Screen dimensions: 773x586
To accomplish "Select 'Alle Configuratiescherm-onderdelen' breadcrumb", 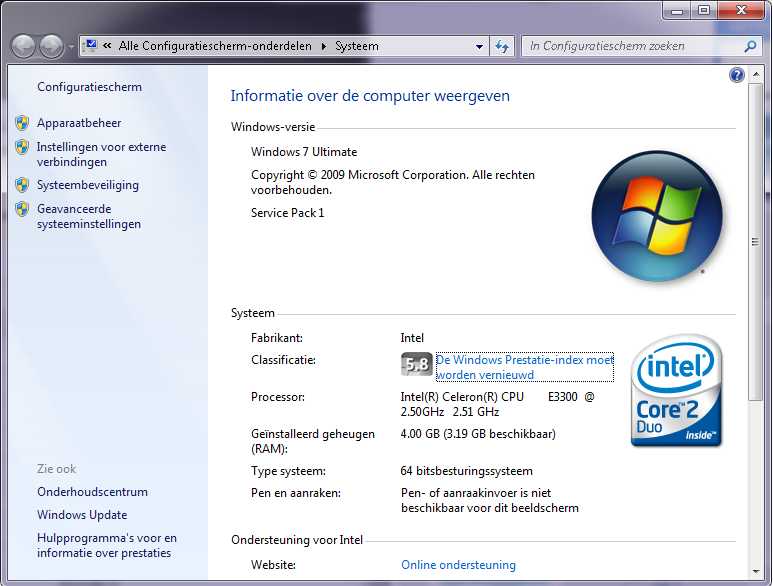I will (215, 46).
